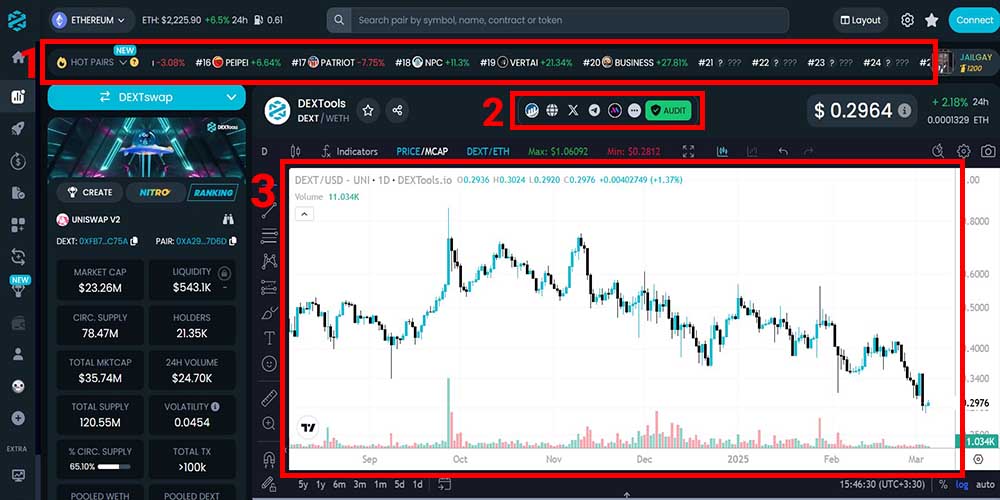This screenshot has height=500, width=1000.
Task: Open the Pair Explorer chart icon in the sidebar
Action: click(18, 97)
